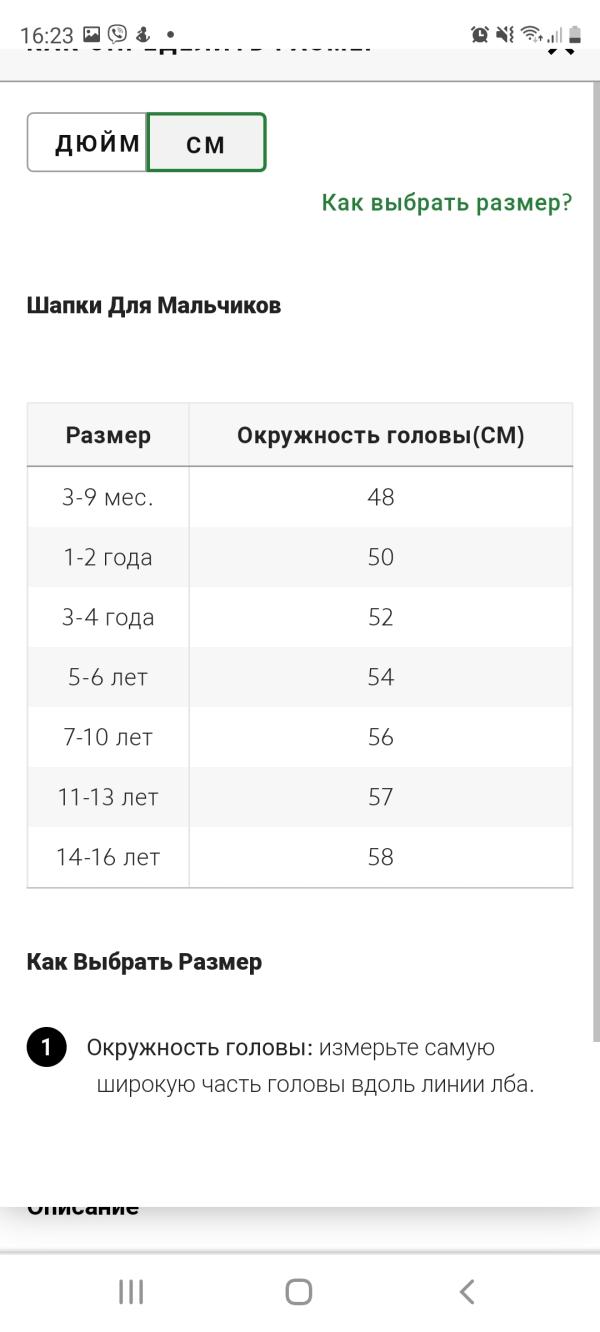Tap the Viber notification icon
Screen dimensions: 600x1332
(x=117, y=34)
